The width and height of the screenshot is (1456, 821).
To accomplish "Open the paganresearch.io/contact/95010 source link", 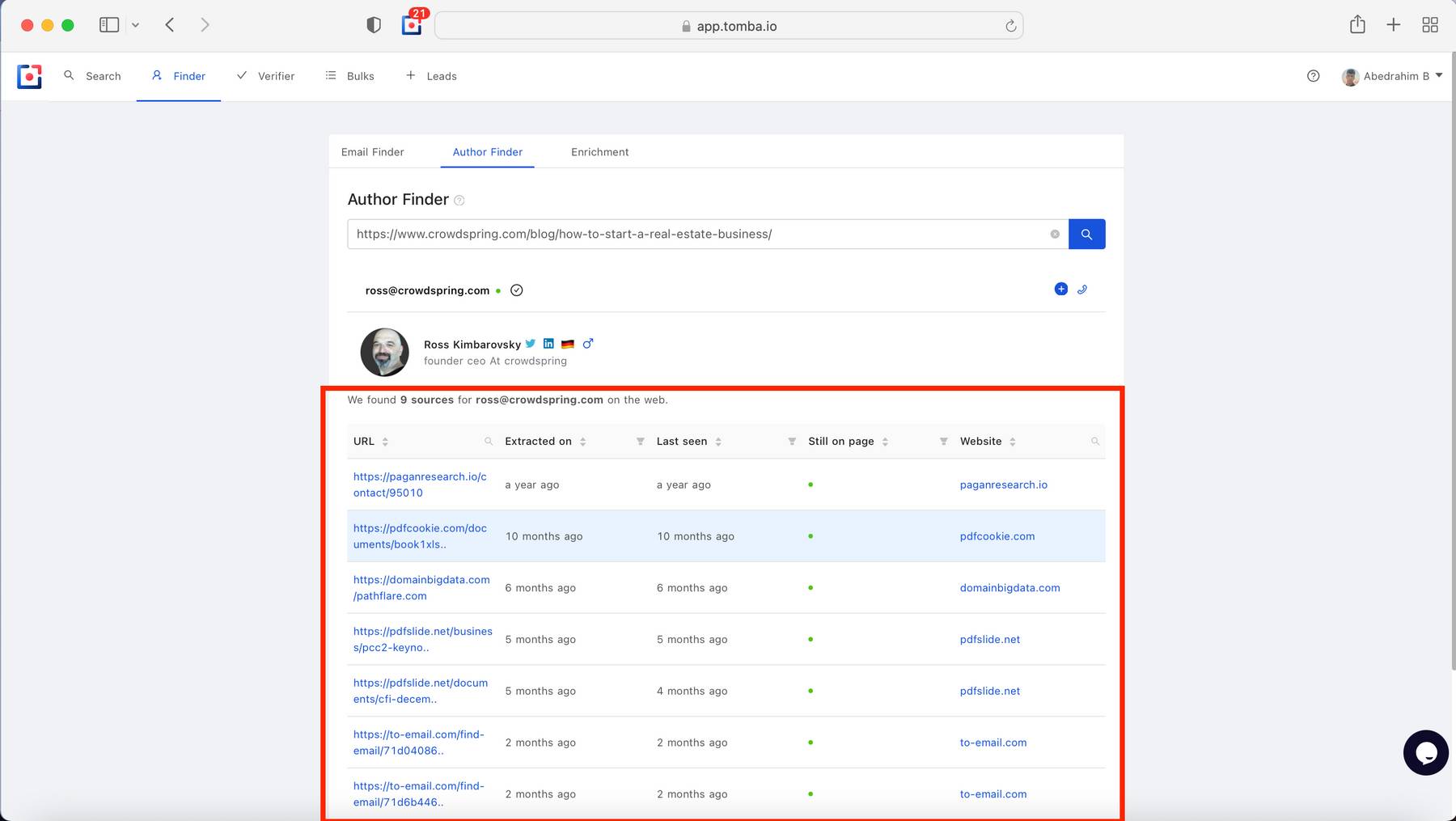I will [420, 485].
